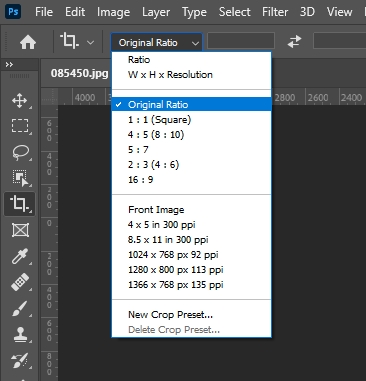The image size is (366, 381).
Task: Choose Ratio from crop preset list
Action: tap(192, 60)
